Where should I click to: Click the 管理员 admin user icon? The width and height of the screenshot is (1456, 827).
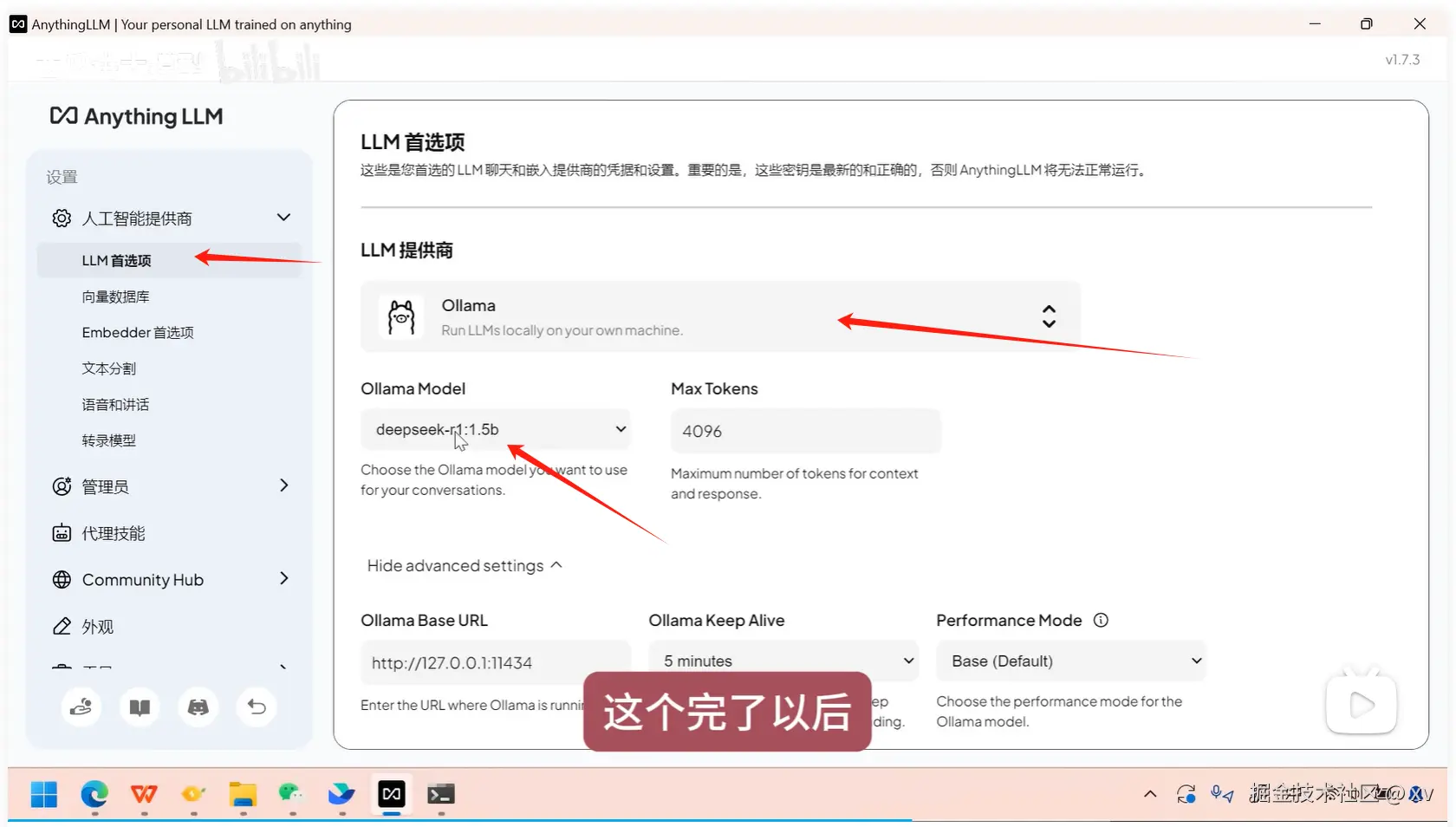coord(62,486)
